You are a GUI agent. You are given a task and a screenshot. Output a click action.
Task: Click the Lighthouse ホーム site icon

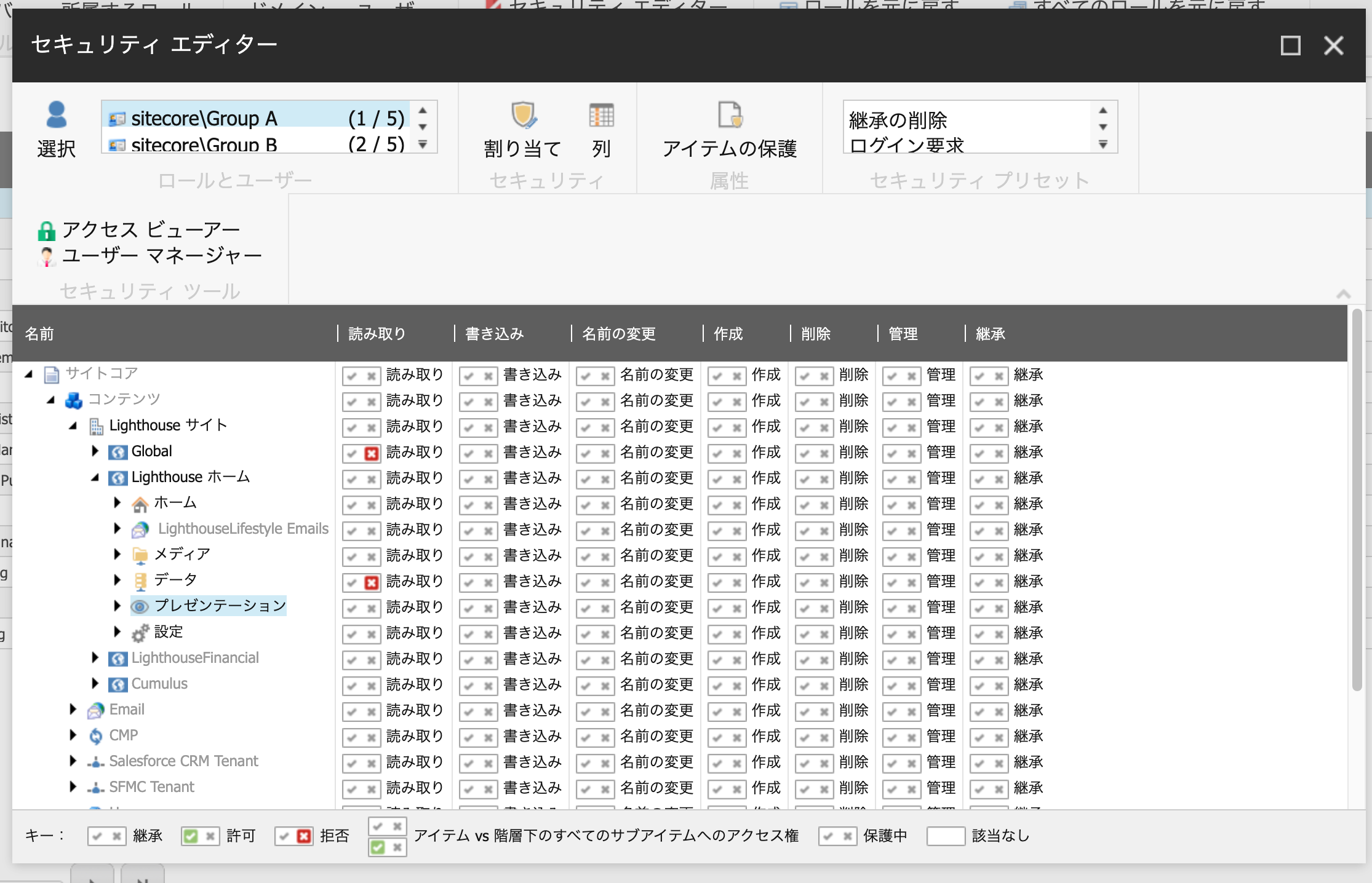click(x=118, y=478)
